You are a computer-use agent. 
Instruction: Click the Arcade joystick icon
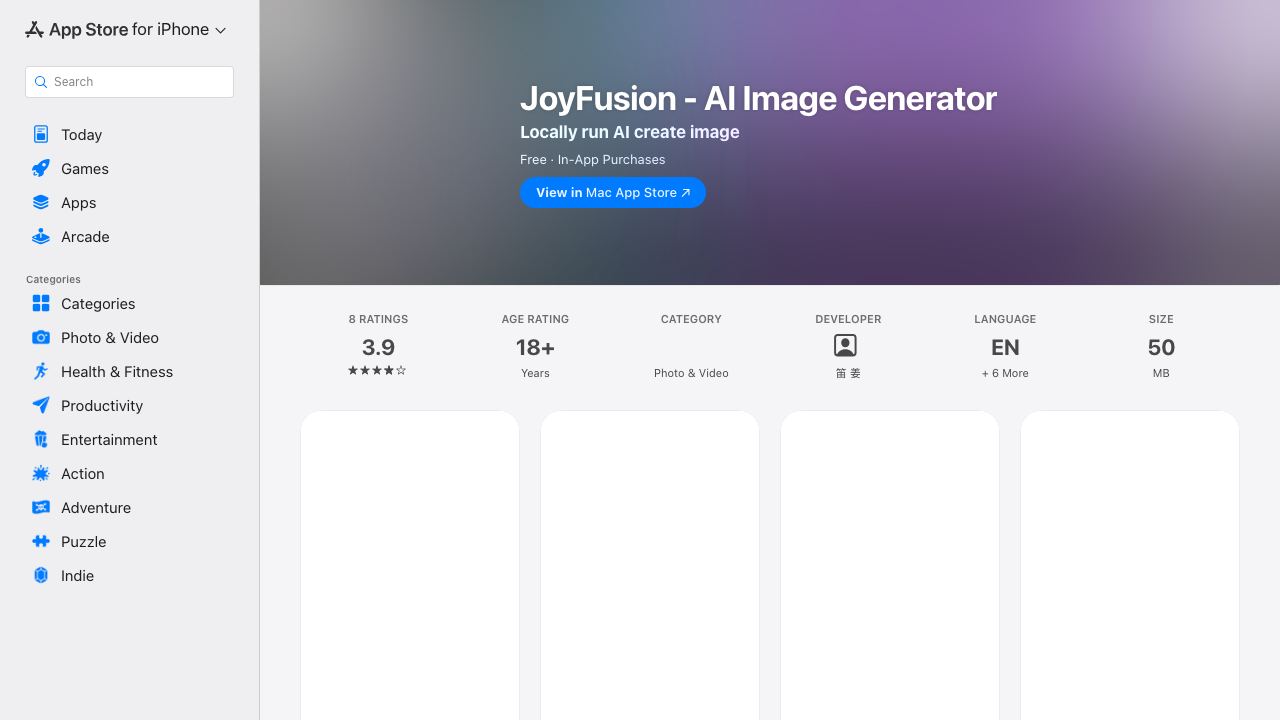point(41,236)
